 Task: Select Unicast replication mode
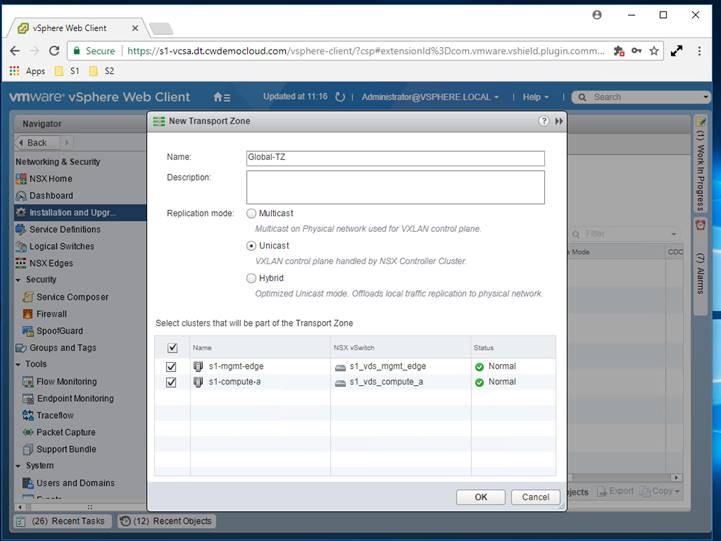point(251,246)
